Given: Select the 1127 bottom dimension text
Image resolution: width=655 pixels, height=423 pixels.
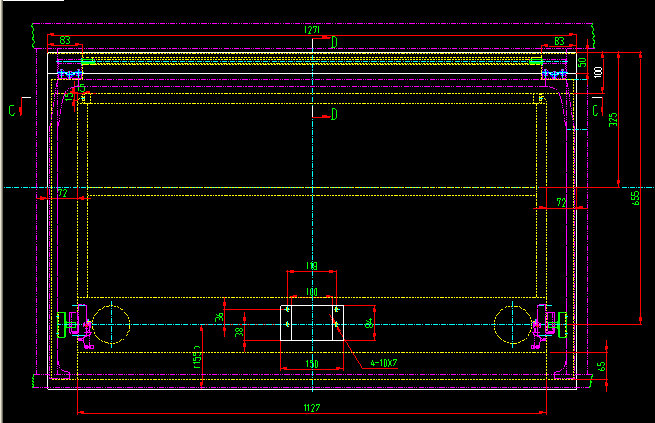Looking at the screenshot, I should [x=313, y=407].
